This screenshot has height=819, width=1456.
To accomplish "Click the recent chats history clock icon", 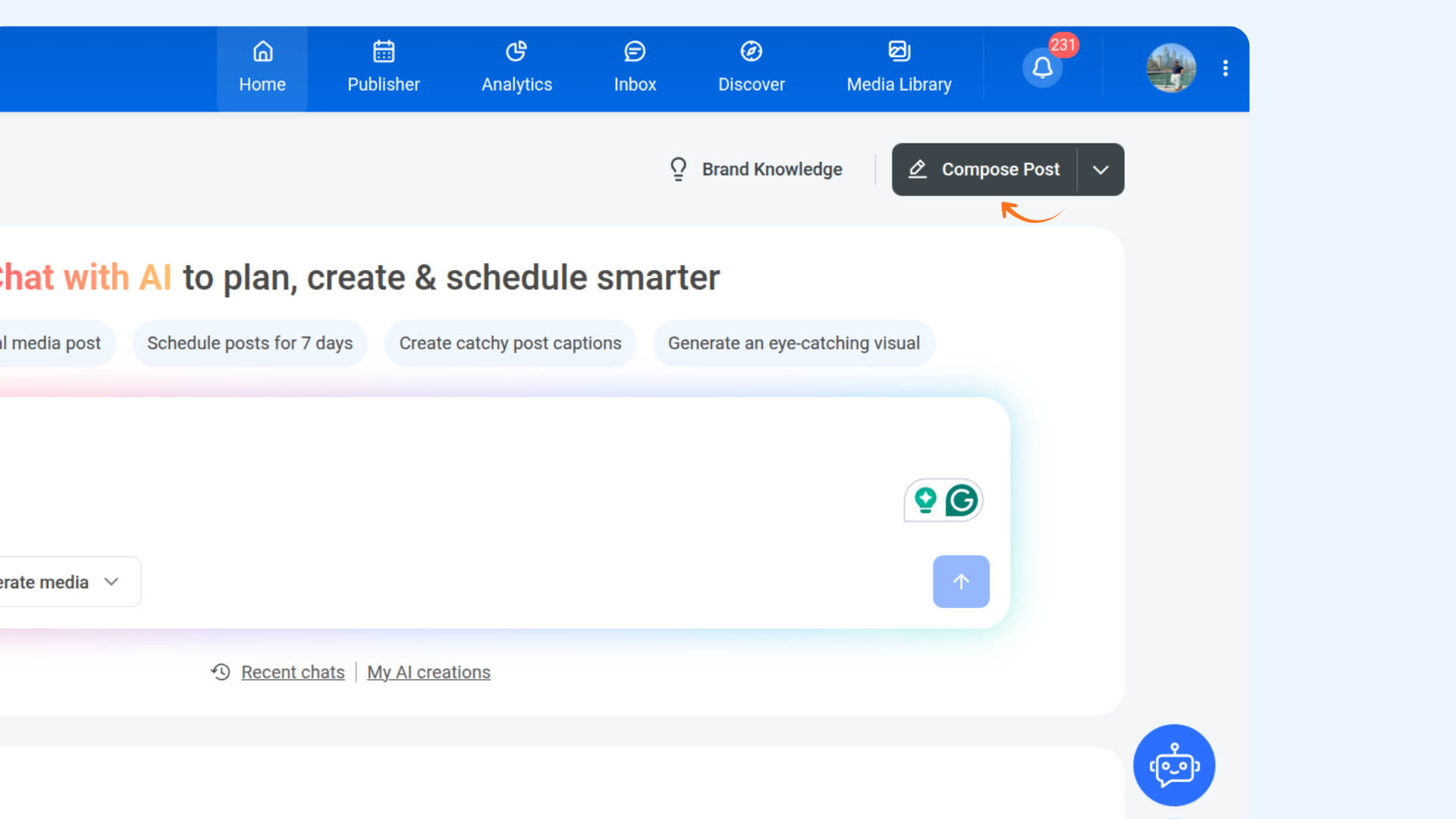I will 221,672.
